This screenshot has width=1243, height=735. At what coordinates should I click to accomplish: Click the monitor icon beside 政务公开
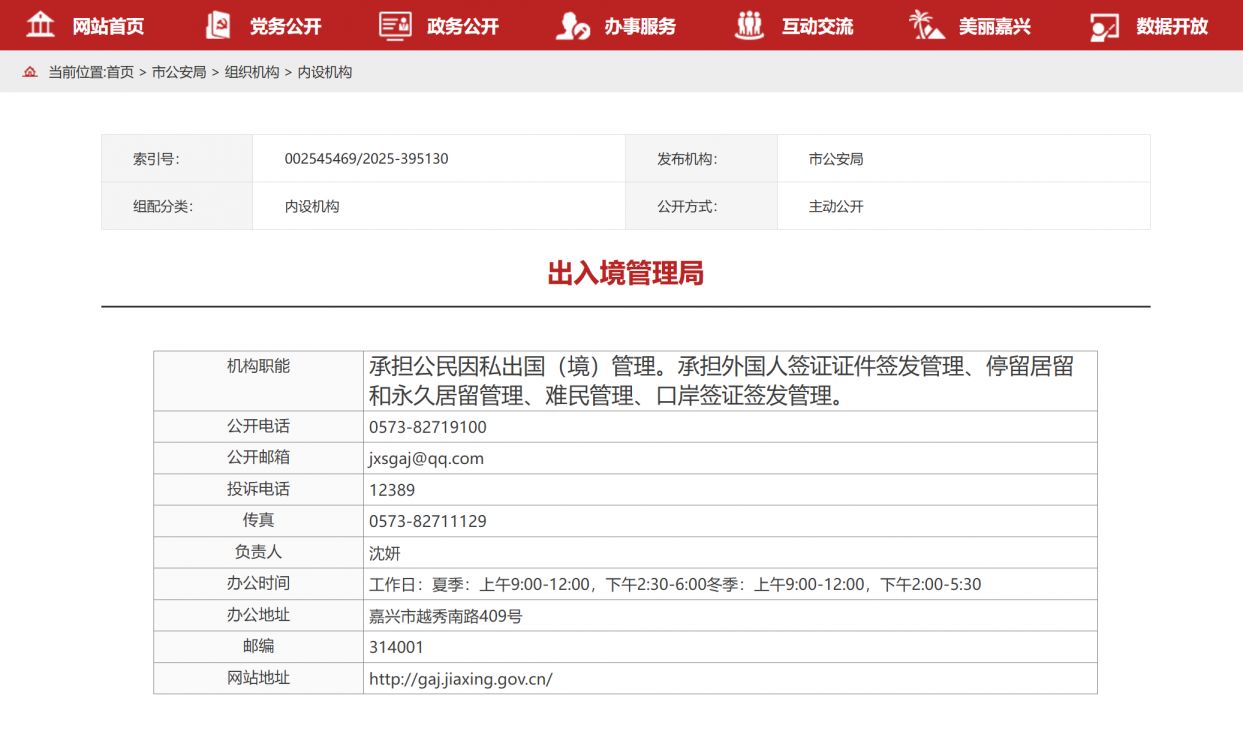pyautogui.click(x=395, y=25)
